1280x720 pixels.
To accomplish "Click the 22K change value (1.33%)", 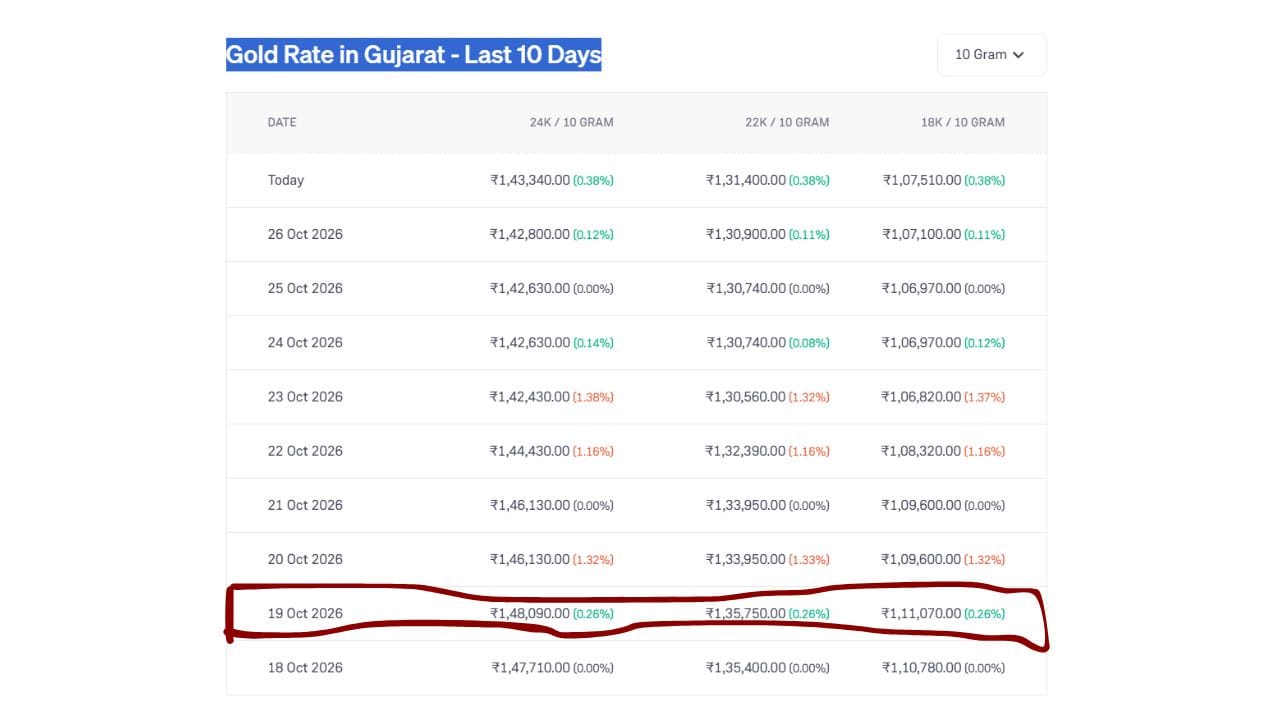I will (x=809, y=560).
